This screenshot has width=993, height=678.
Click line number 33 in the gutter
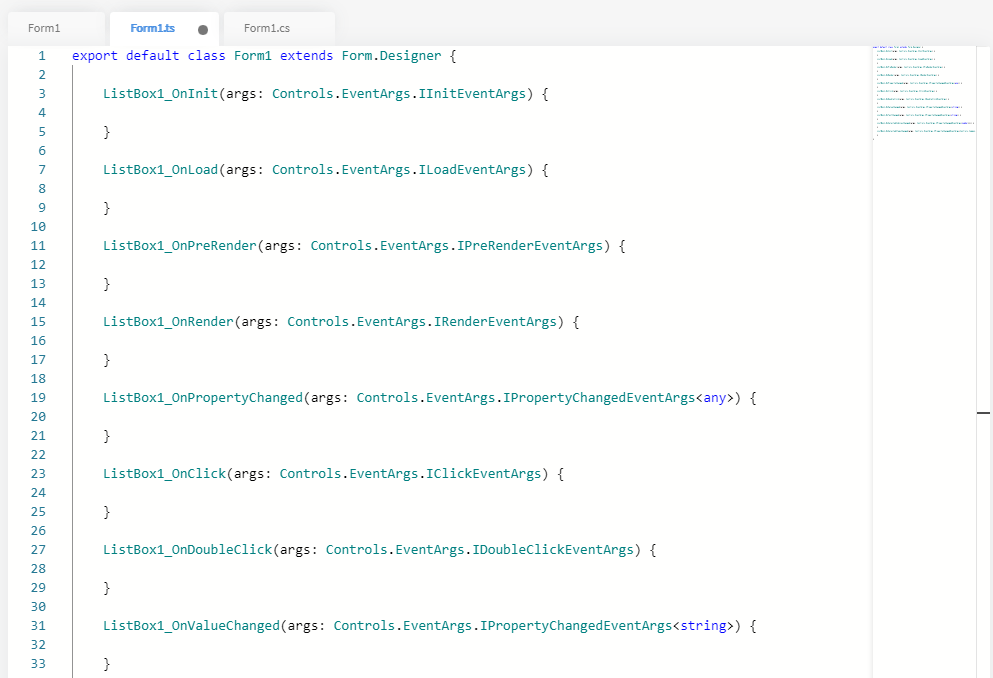39,664
